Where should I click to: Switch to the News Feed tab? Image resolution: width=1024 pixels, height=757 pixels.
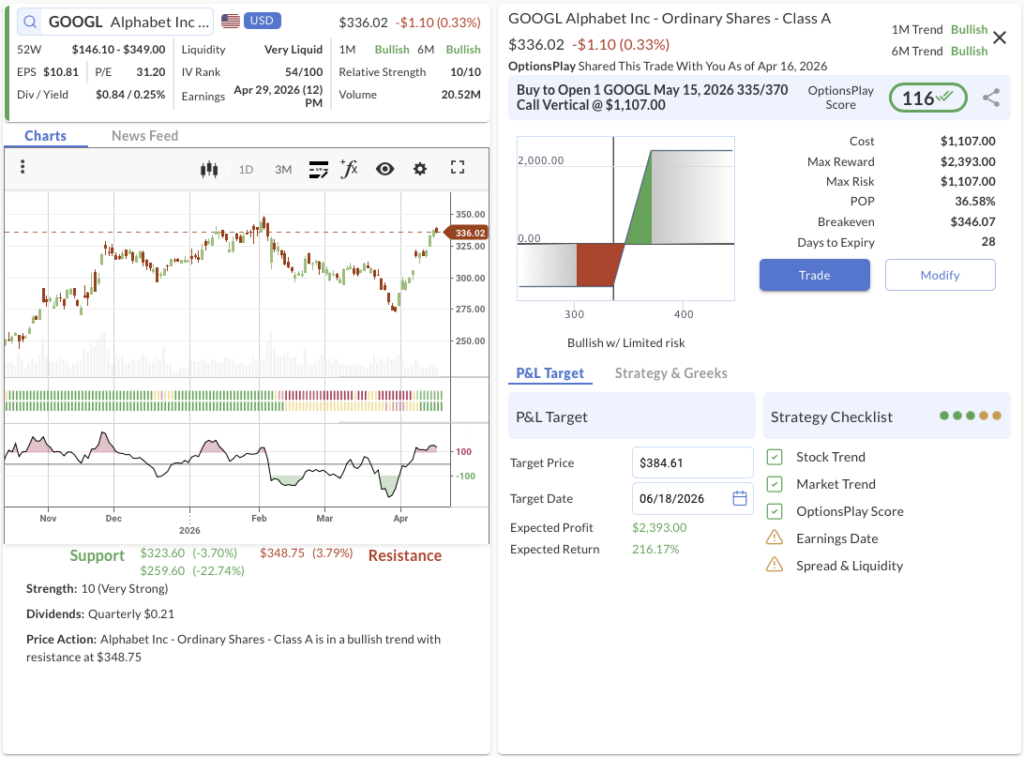(144, 136)
